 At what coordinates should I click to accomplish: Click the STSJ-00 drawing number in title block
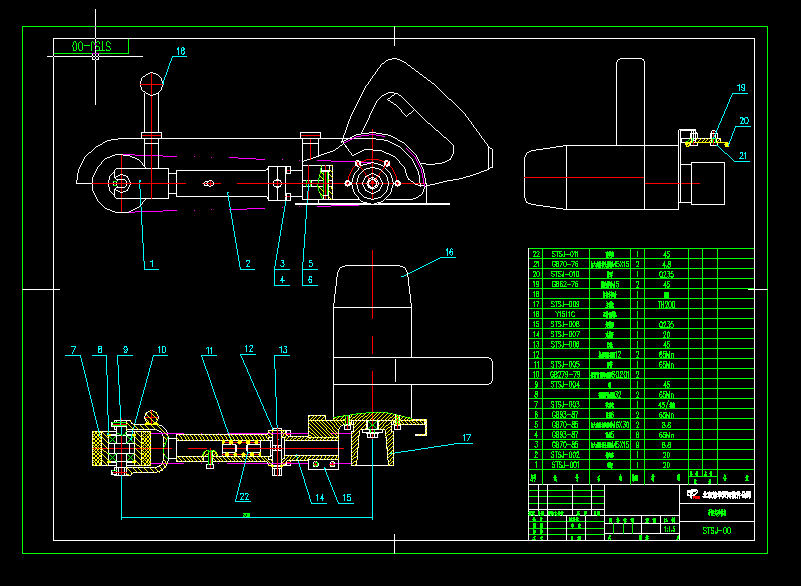718,529
